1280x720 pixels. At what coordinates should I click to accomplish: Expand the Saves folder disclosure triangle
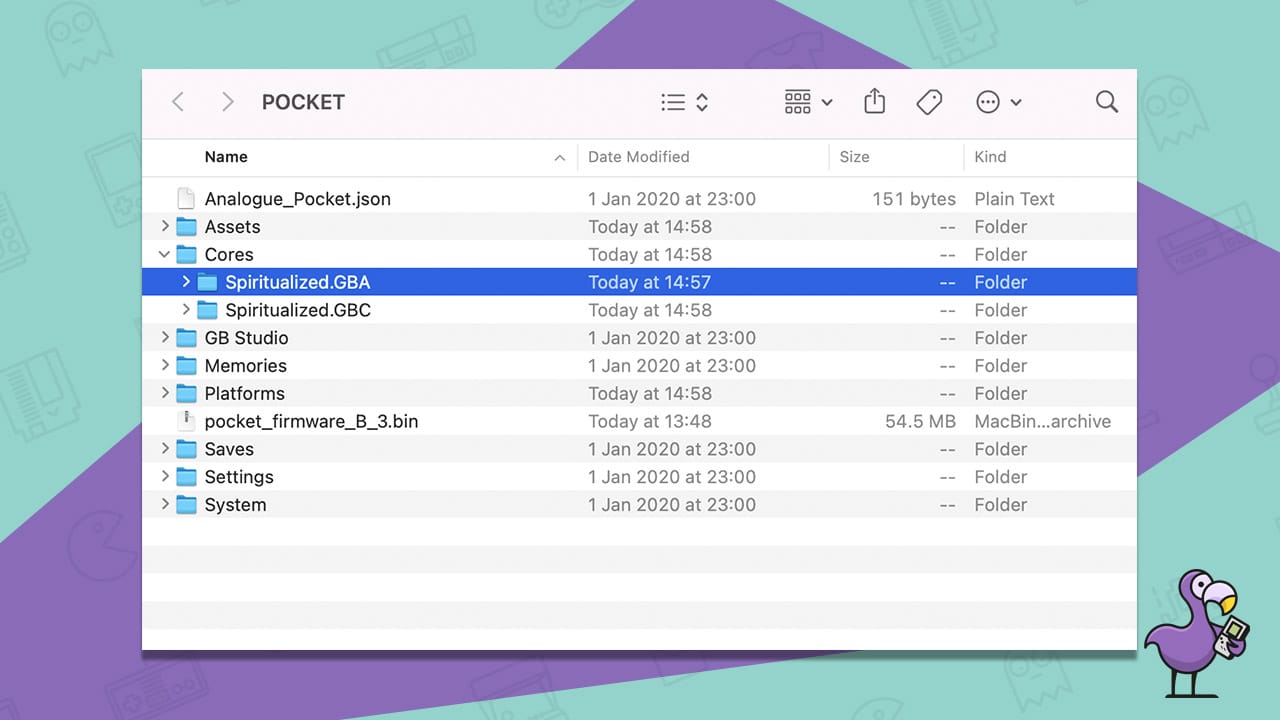point(164,449)
